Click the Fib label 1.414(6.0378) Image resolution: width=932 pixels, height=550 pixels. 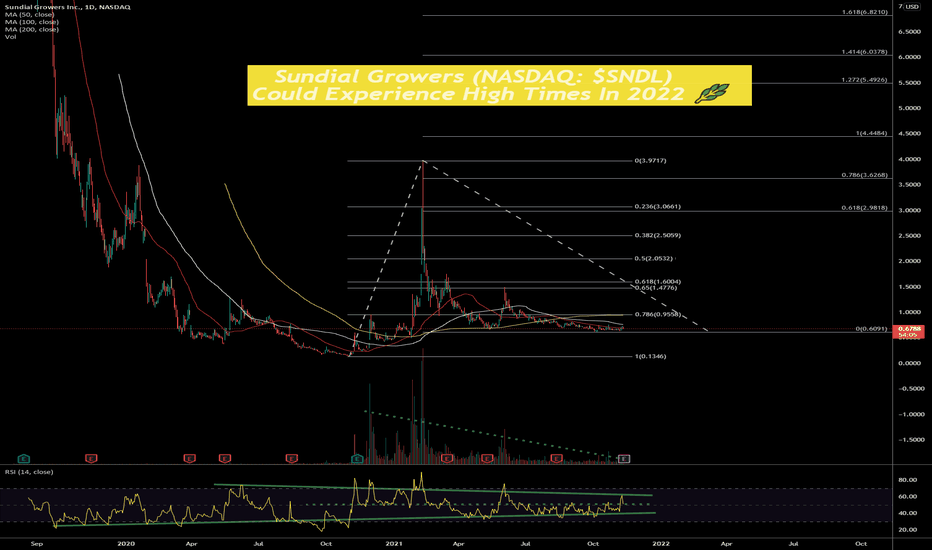(864, 52)
